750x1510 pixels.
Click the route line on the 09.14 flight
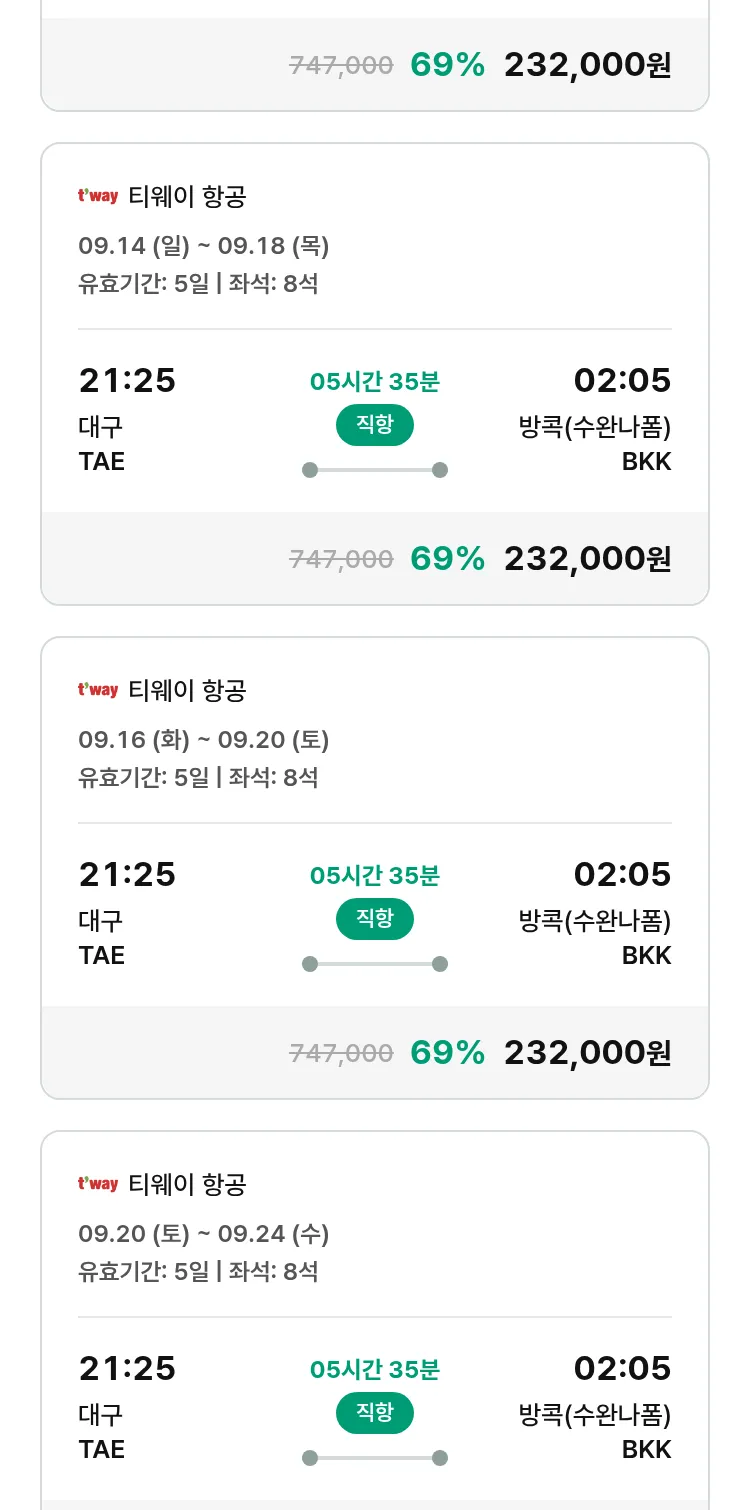coord(374,470)
